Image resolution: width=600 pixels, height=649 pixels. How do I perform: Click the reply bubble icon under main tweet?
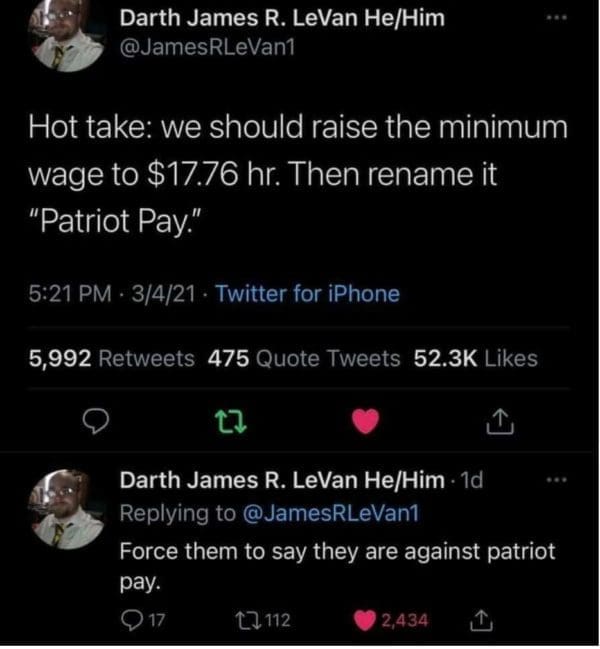coord(96,422)
